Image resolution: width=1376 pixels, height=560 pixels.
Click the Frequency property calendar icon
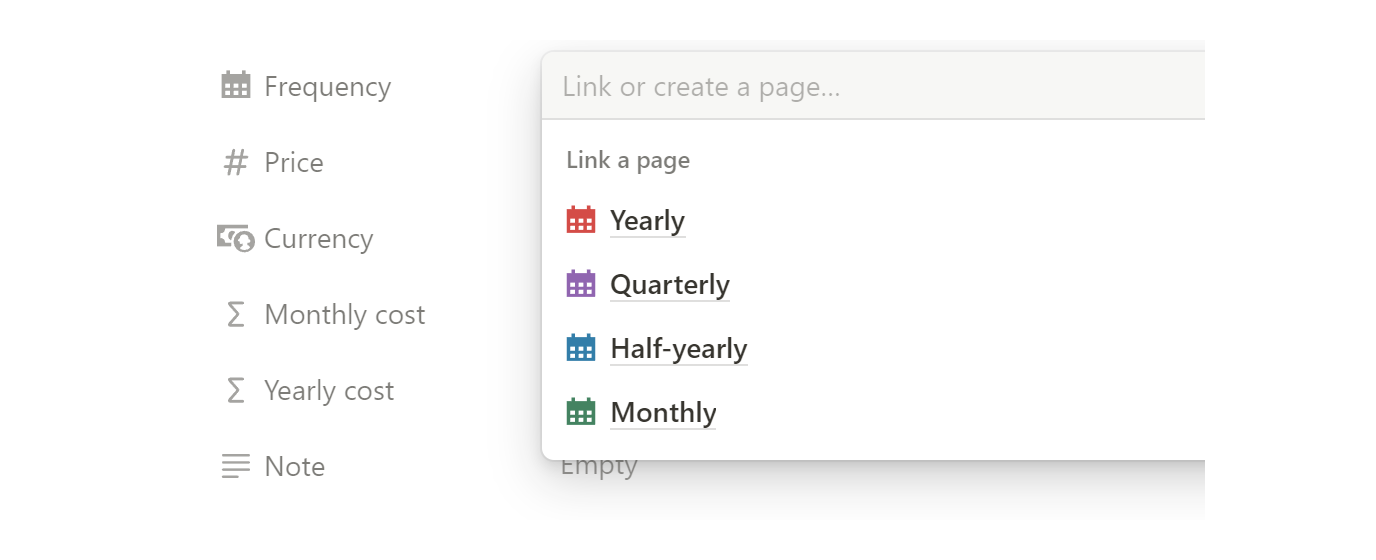point(235,86)
